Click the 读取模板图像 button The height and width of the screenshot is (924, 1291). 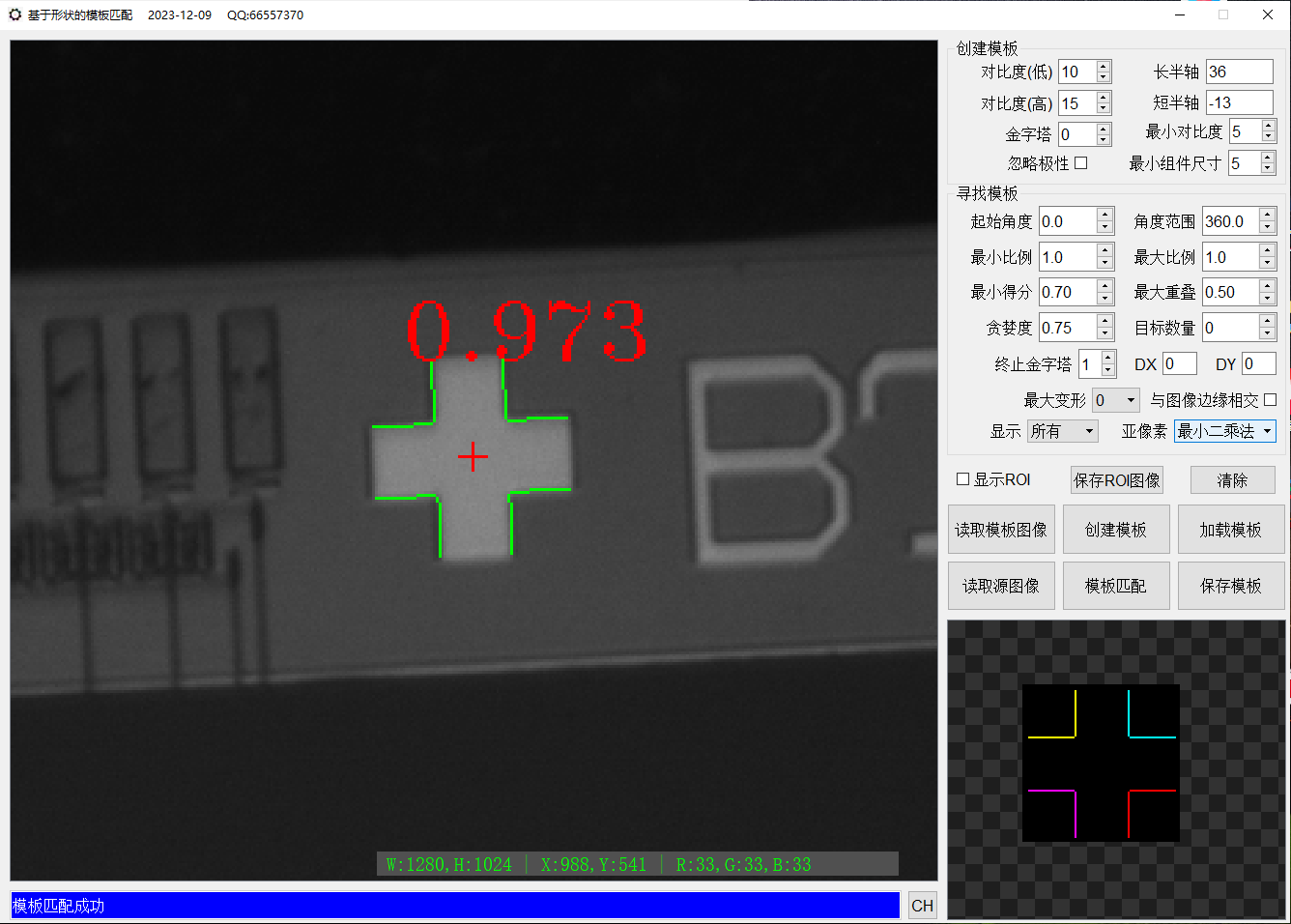pyautogui.click(x=1001, y=529)
